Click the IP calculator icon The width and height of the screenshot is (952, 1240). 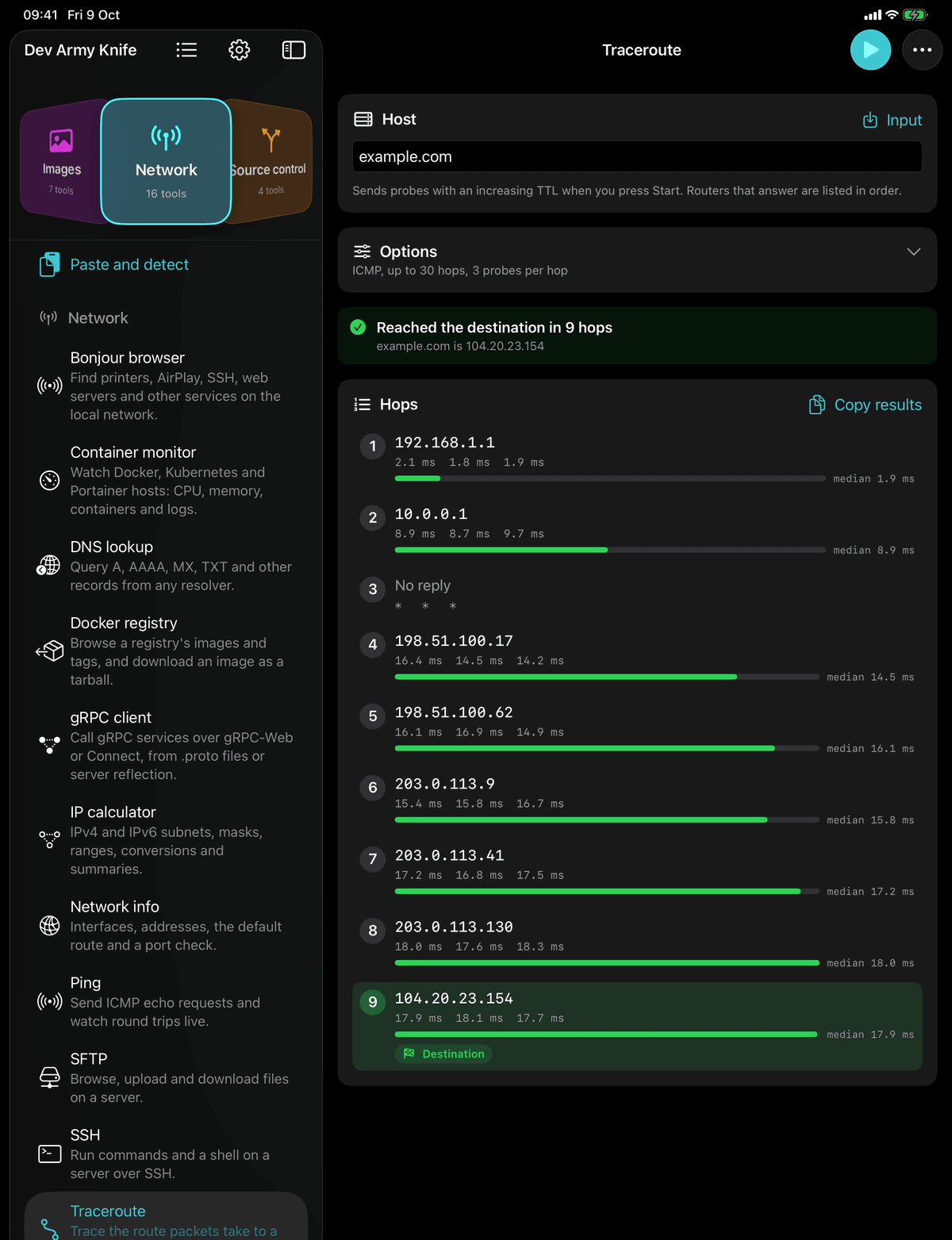49,839
